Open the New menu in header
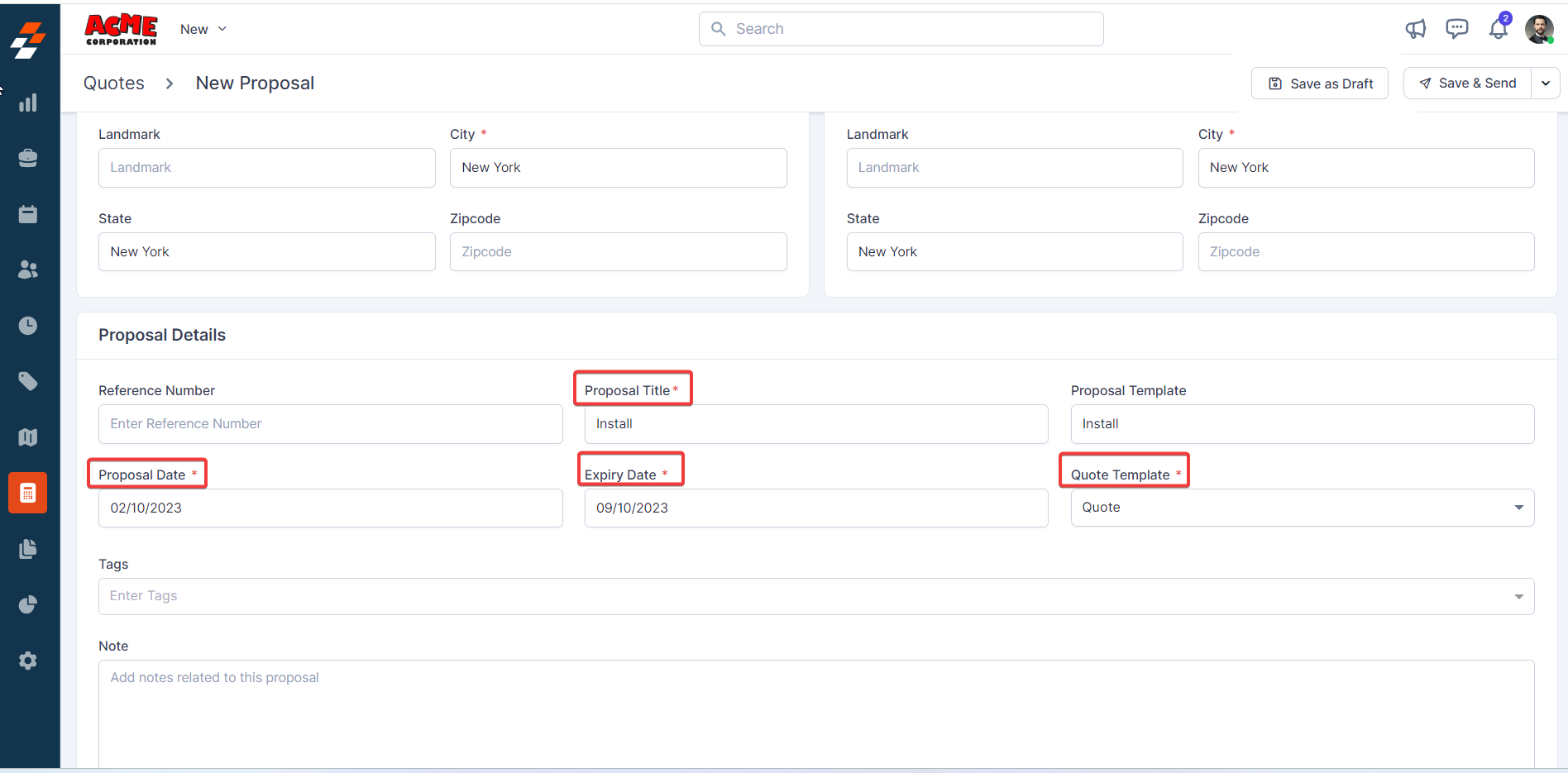The height and width of the screenshot is (773, 1568). tap(203, 29)
